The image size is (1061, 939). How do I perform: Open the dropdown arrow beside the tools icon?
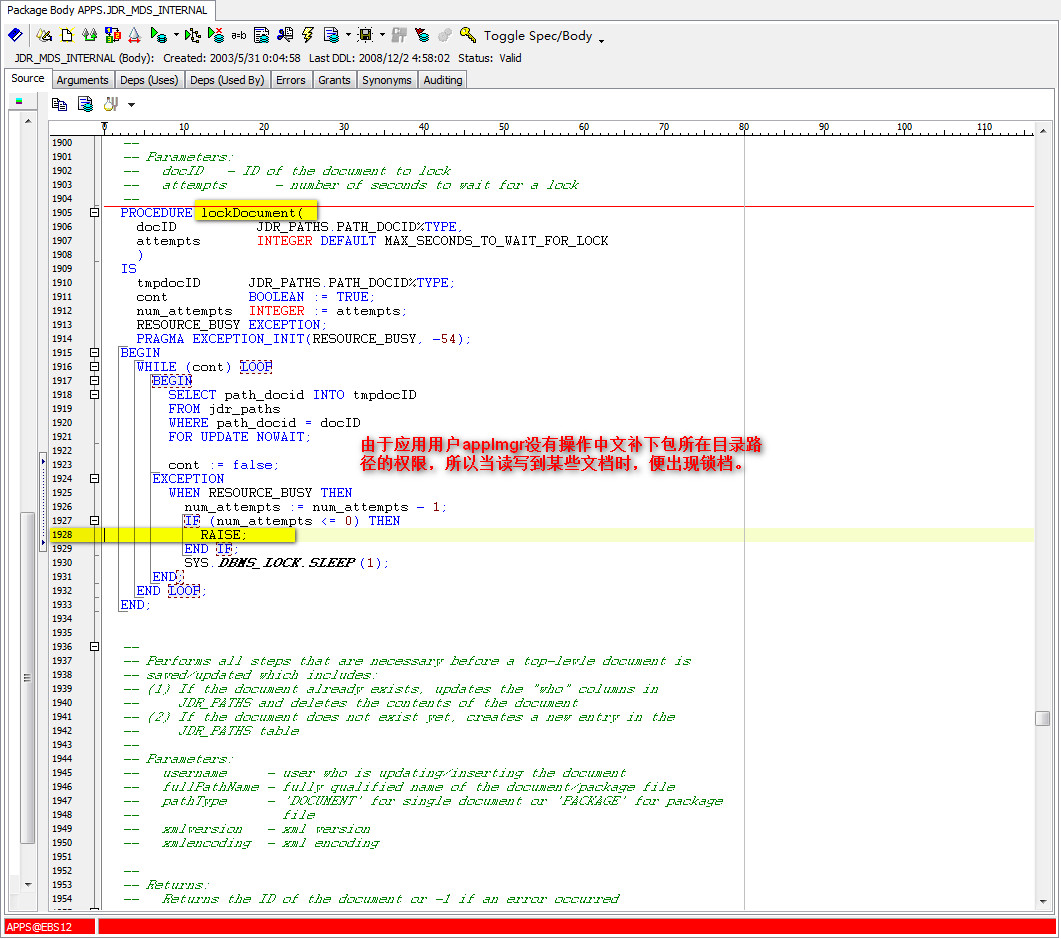coord(131,105)
